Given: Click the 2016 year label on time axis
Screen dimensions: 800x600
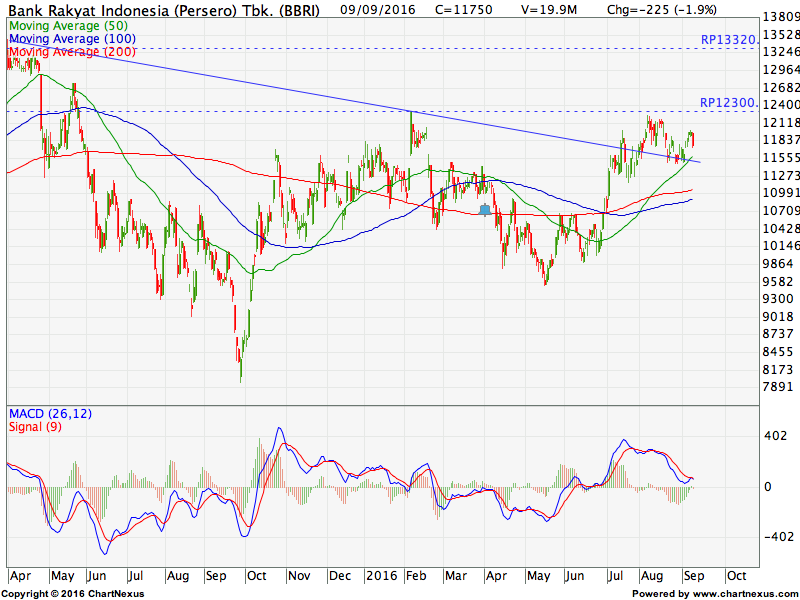Looking at the screenshot, I should (x=382, y=576).
